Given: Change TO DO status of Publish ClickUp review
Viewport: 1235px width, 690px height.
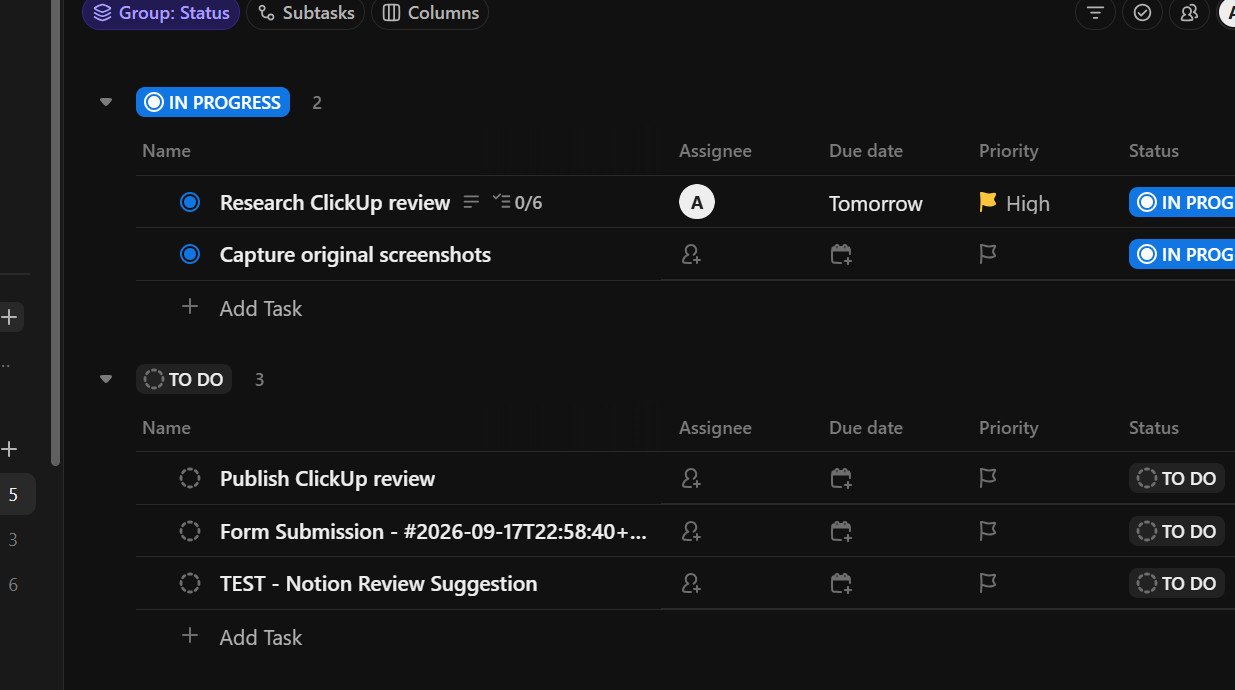Looking at the screenshot, I should click(1177, 478).
